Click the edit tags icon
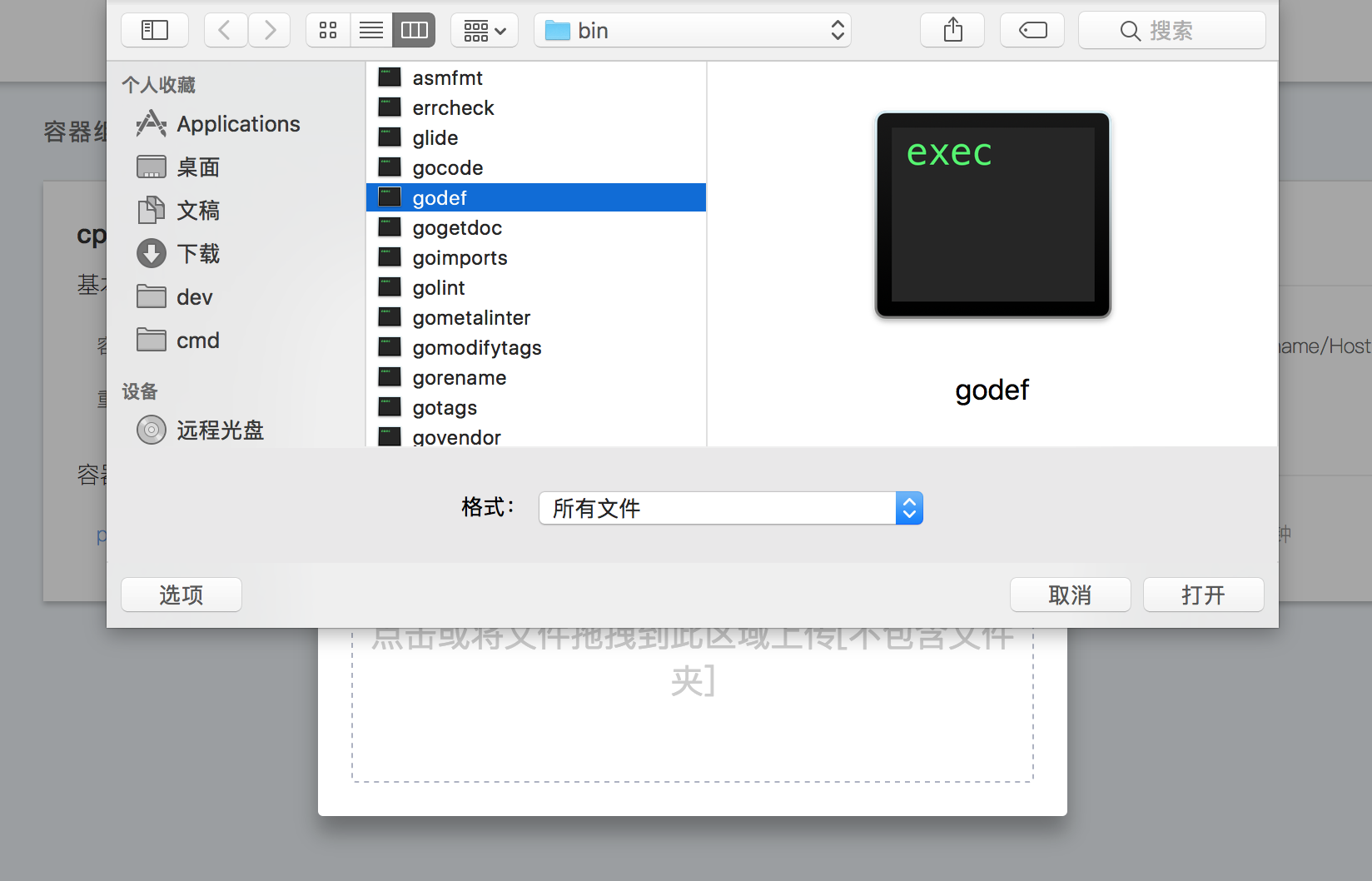1372x881 pixels. point(1032,31)
